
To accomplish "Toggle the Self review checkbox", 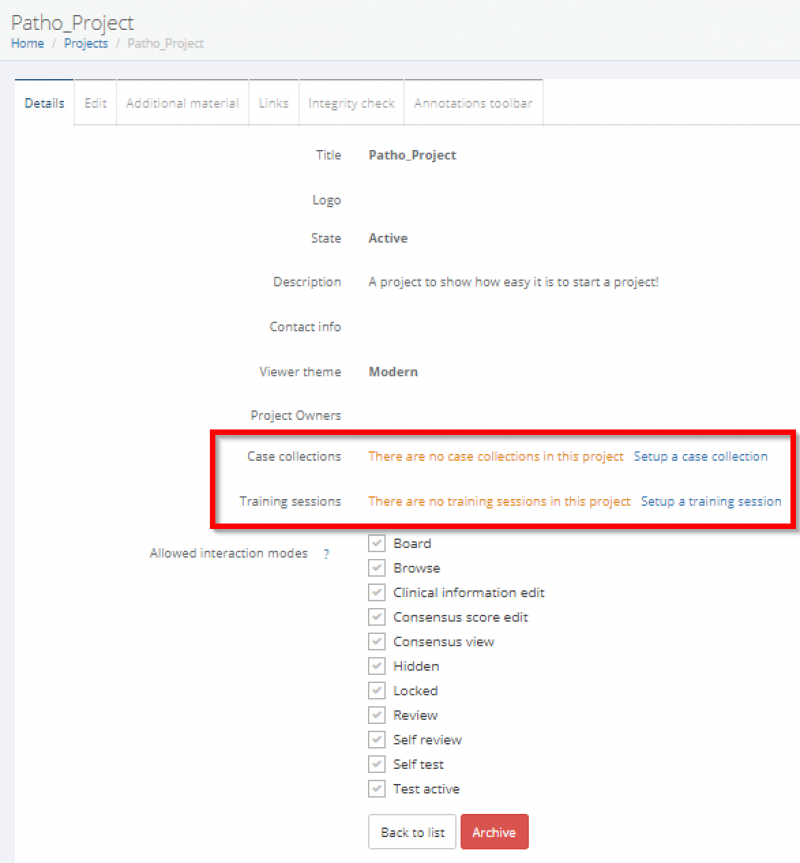I will (x=377, y=740).
